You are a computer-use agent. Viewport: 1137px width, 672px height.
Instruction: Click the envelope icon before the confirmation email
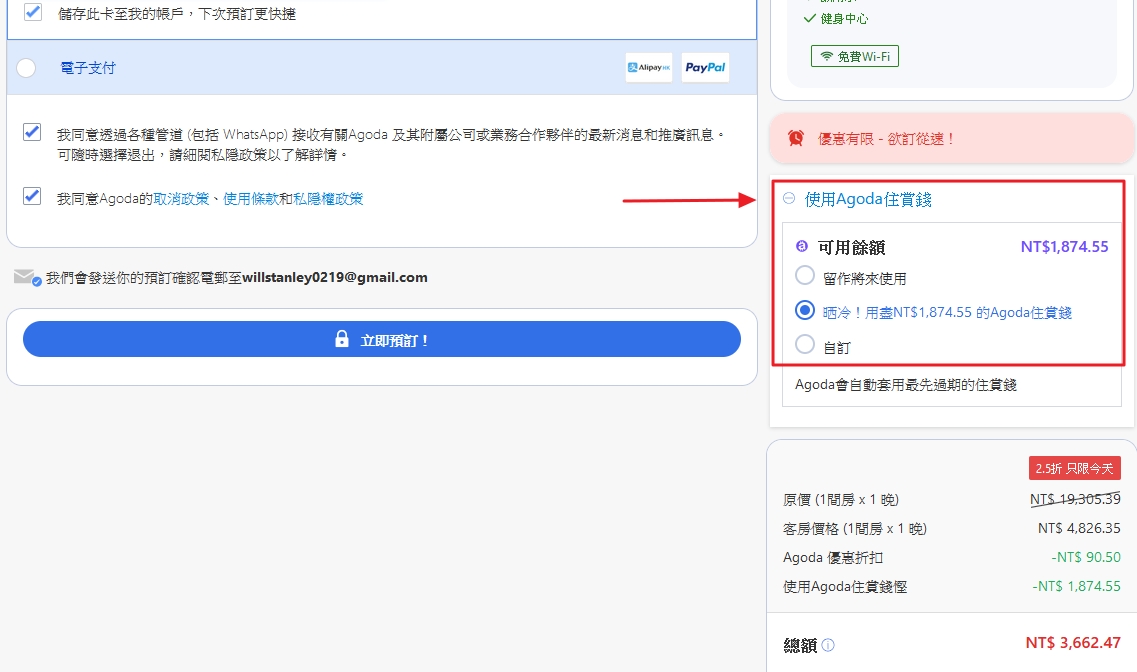[28, 277]
